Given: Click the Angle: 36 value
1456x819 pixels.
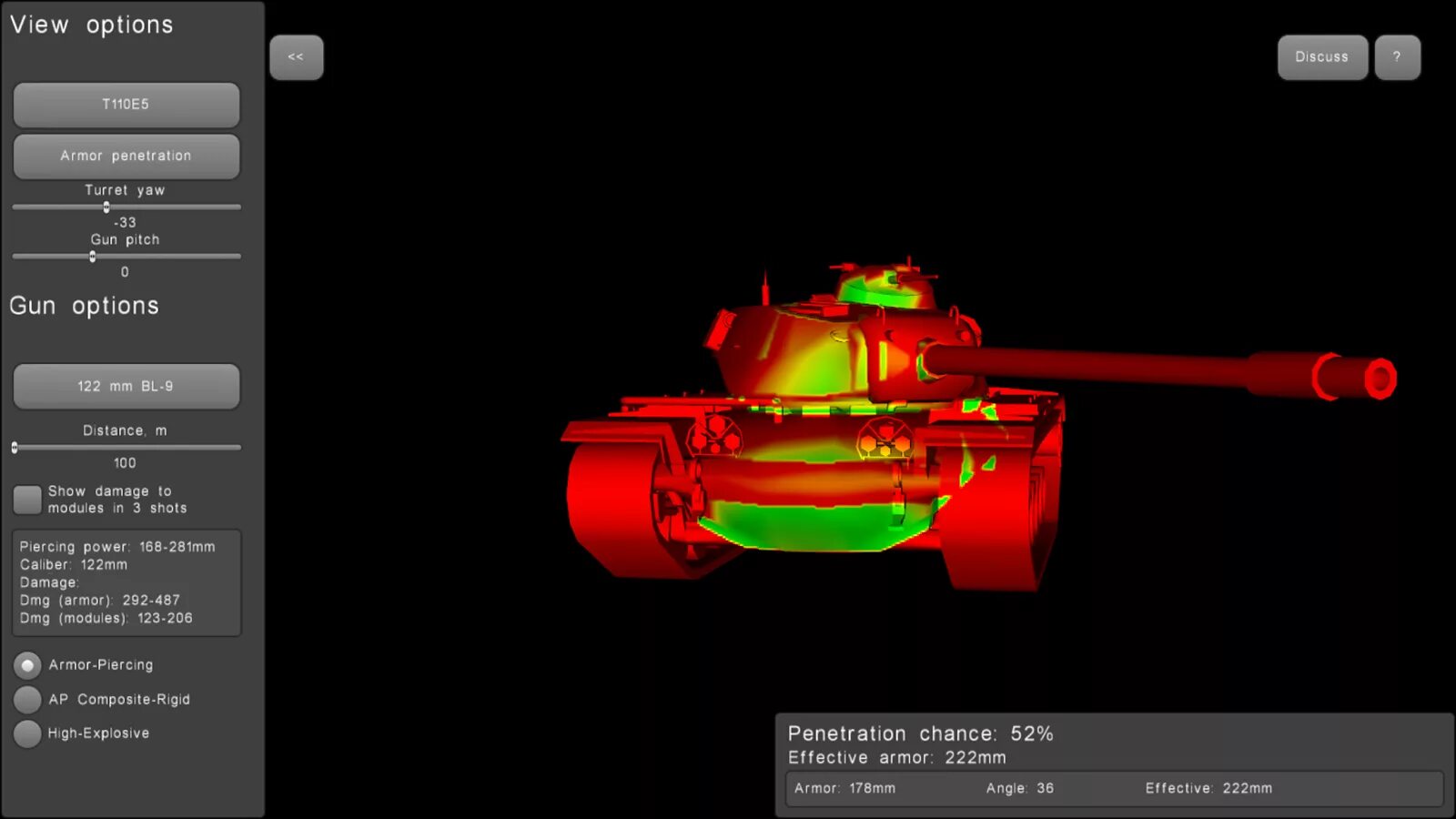Looking at the screenshot, I should point(1019,788).
